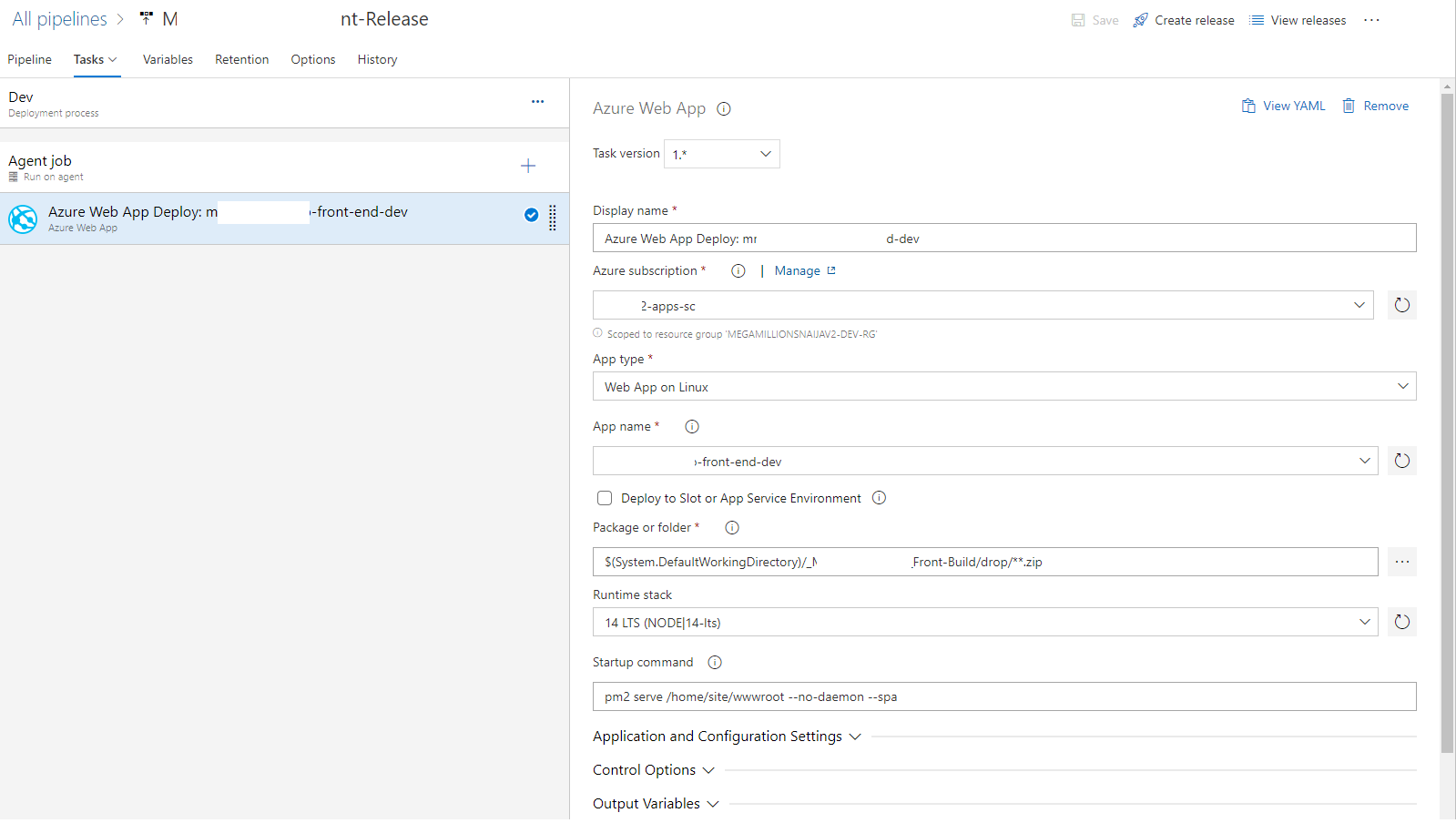
Task: Switch to the Options tab
Action: click(313, 59)
